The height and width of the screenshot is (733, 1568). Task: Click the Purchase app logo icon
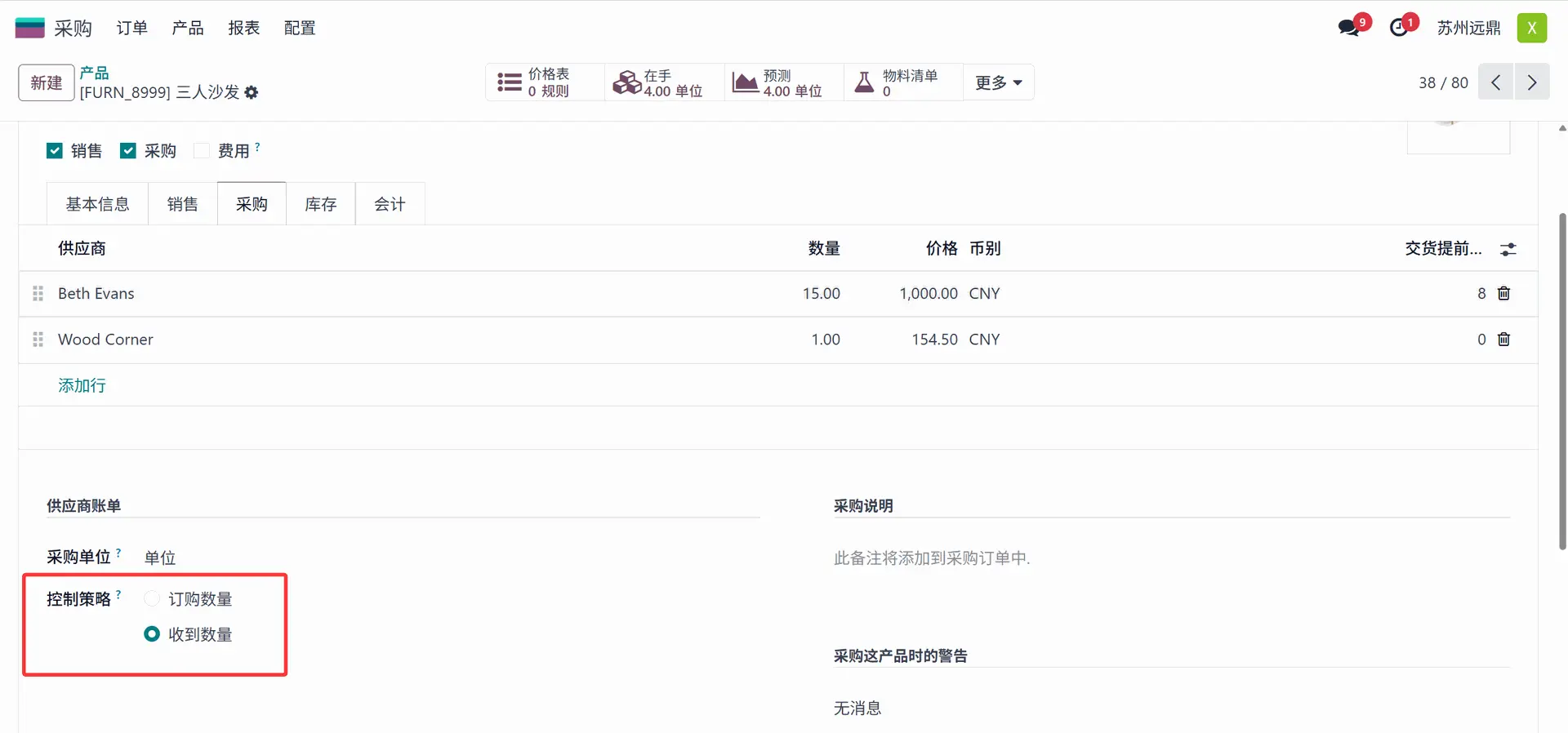[29, 28]
